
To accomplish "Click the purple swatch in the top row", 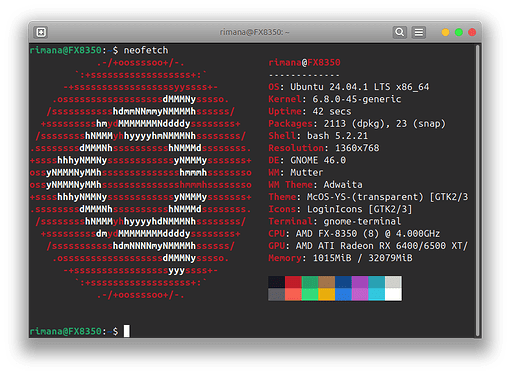I will 360,282.
